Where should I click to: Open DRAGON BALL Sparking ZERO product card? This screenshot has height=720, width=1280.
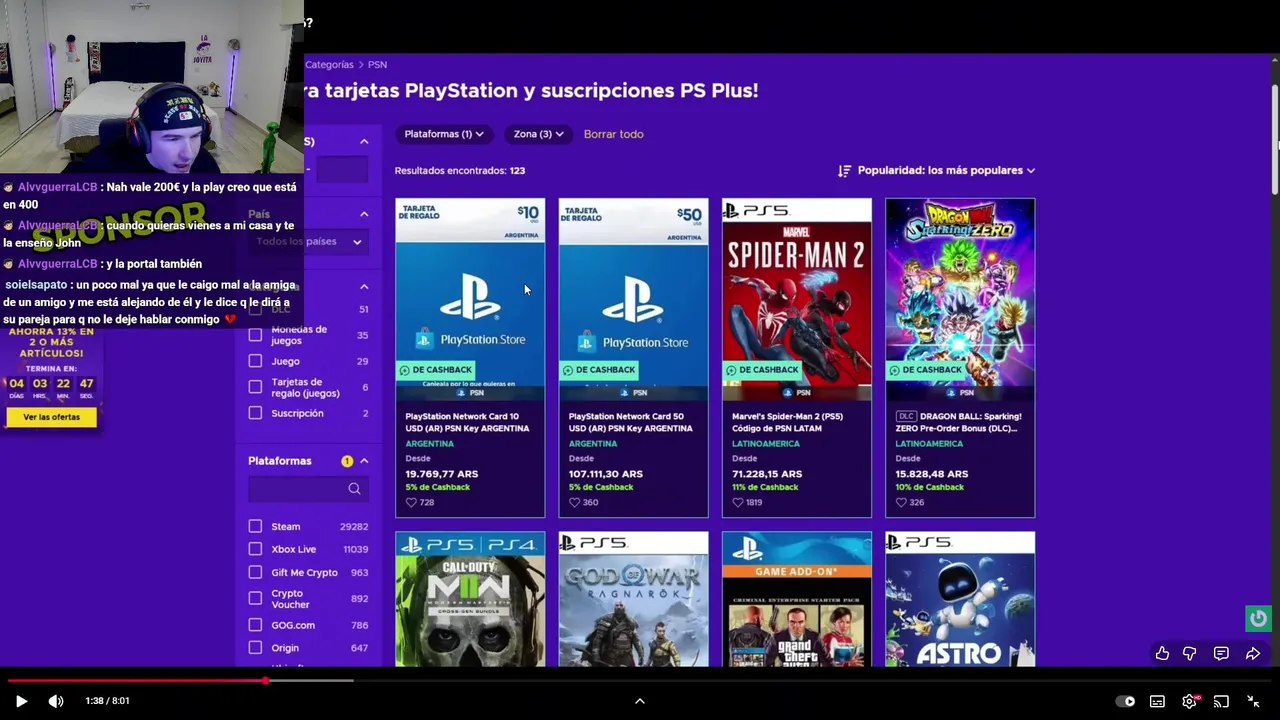960,357
